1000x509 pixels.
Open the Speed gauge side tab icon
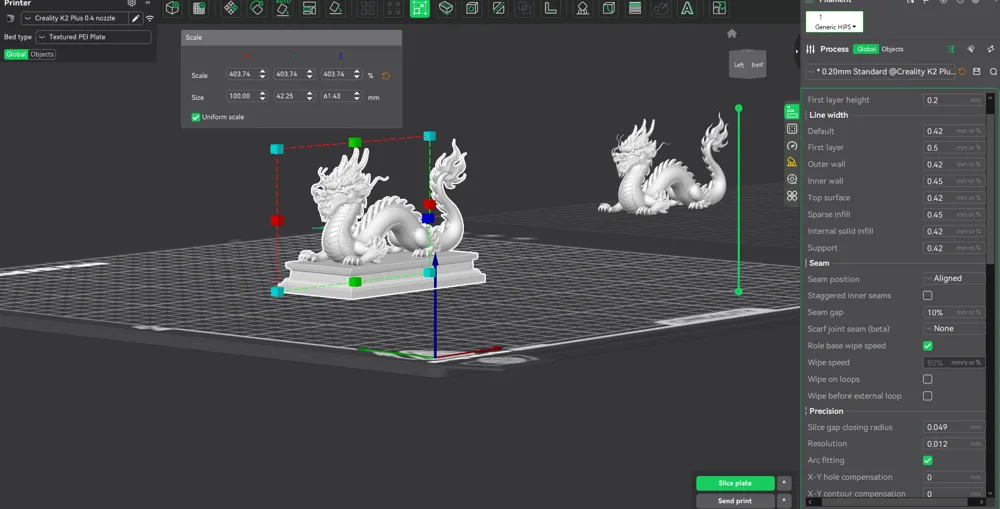(792, 145)
